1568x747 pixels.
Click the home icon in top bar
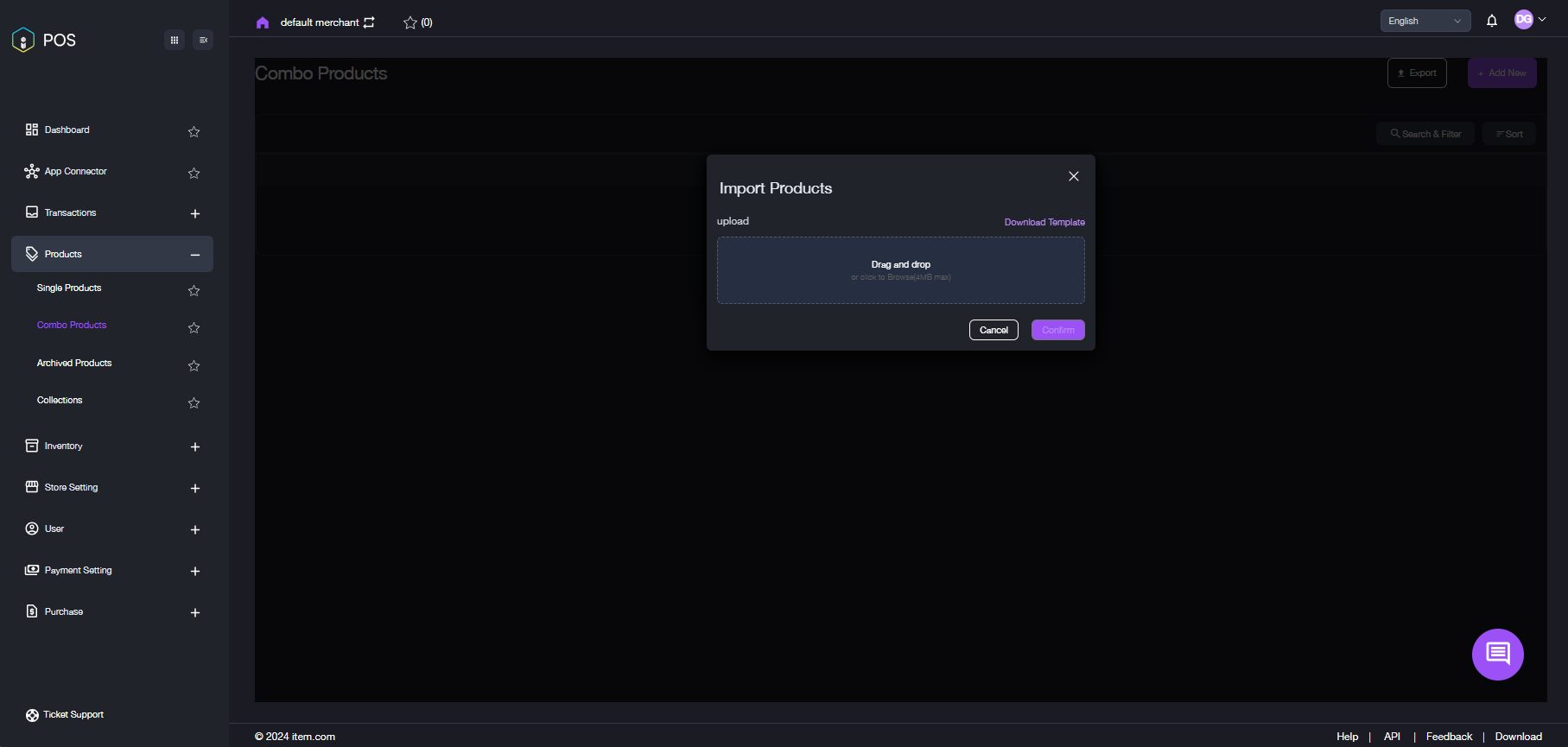pos(263,22)
